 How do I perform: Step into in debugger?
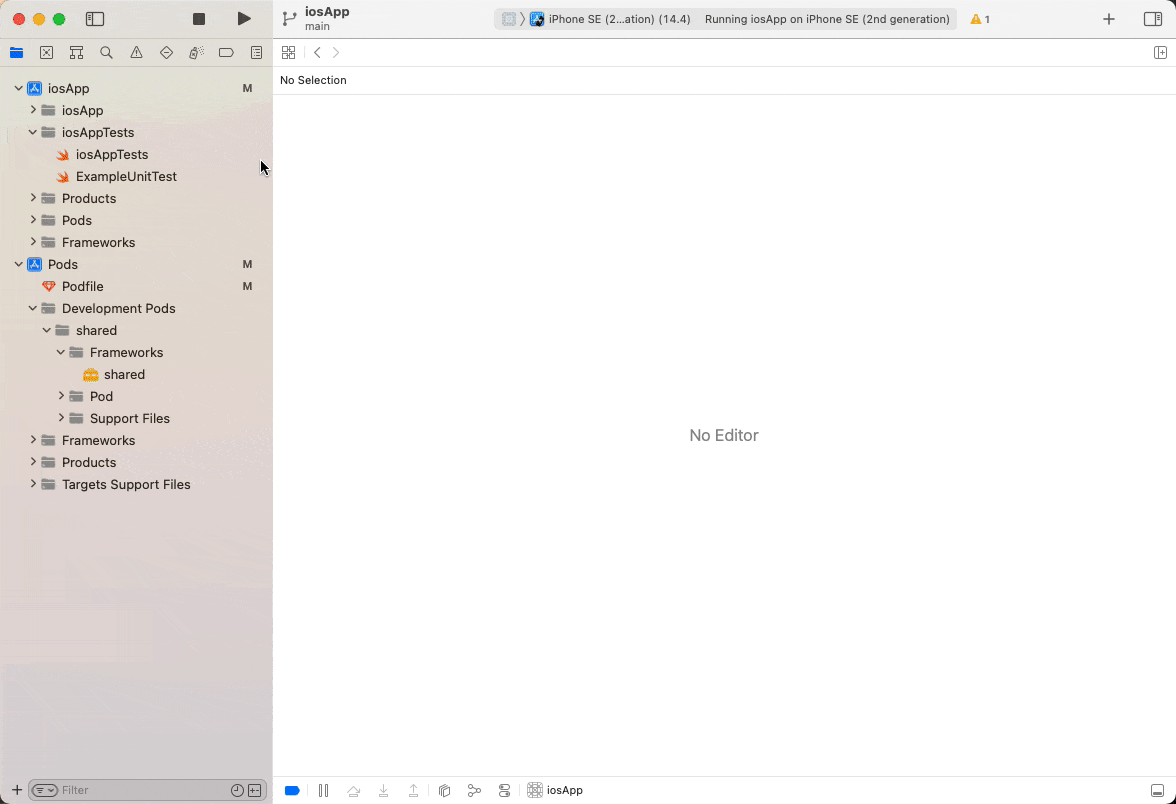383,790
